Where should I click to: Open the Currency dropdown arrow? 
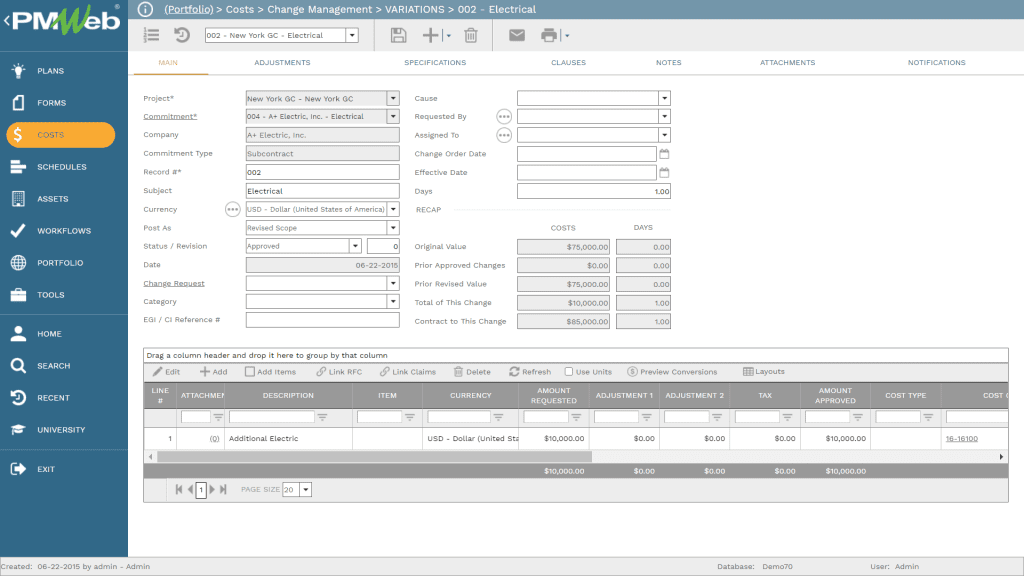pyautogui.click(x=393, y=210)
